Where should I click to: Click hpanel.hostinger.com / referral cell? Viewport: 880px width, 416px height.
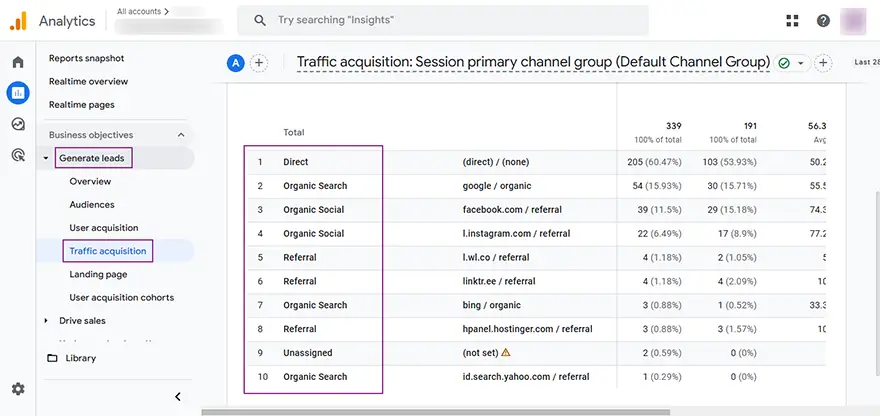(528, 329)
